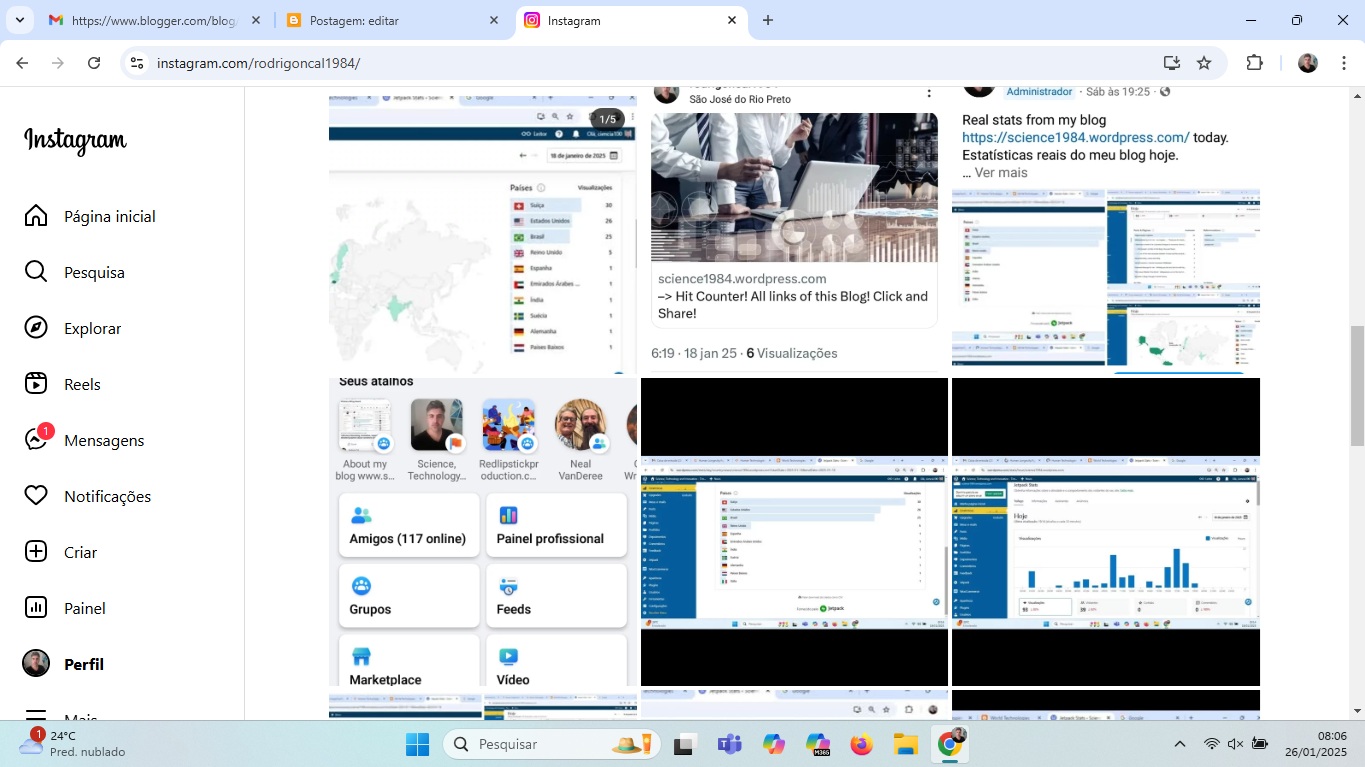Image resolution: width=1365 pixels, height=767 pixels.
Task: Click the taskbar Pesquisar search box
Action: coord(552,744)
